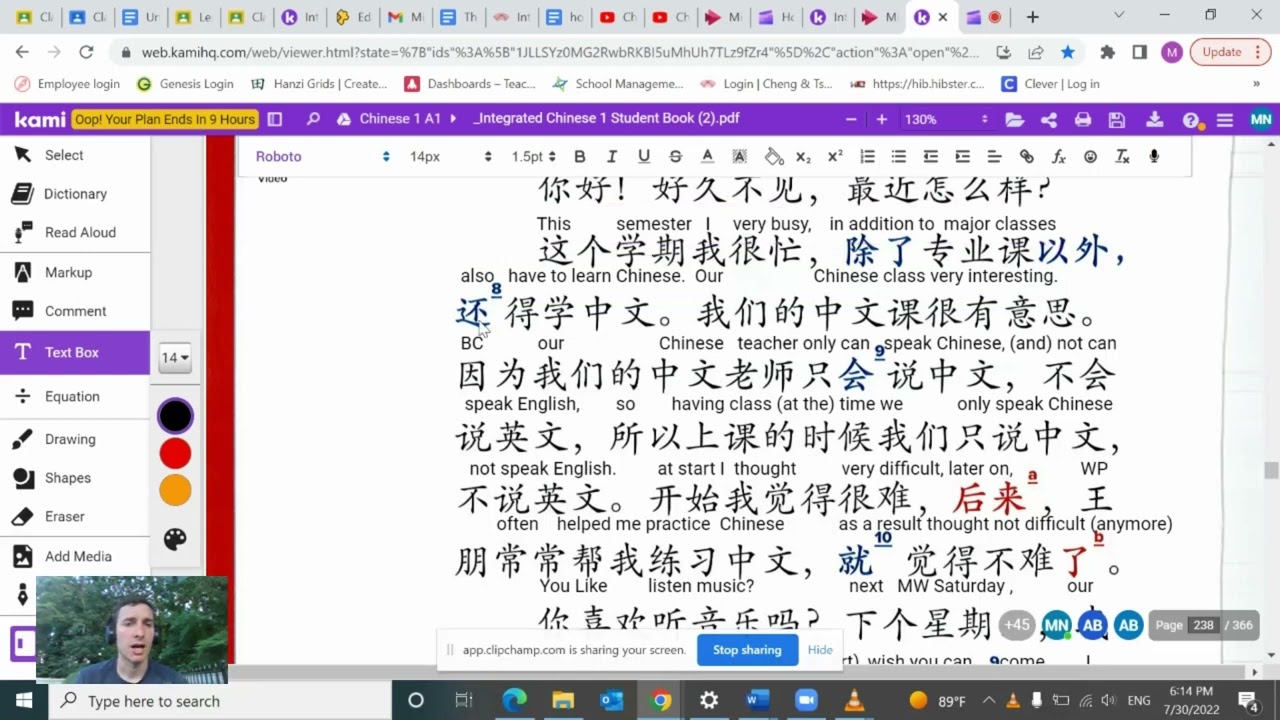Click the plan ends in 9 hours banner
This screenshot has height=720, width=1280.
click(165, 120)
